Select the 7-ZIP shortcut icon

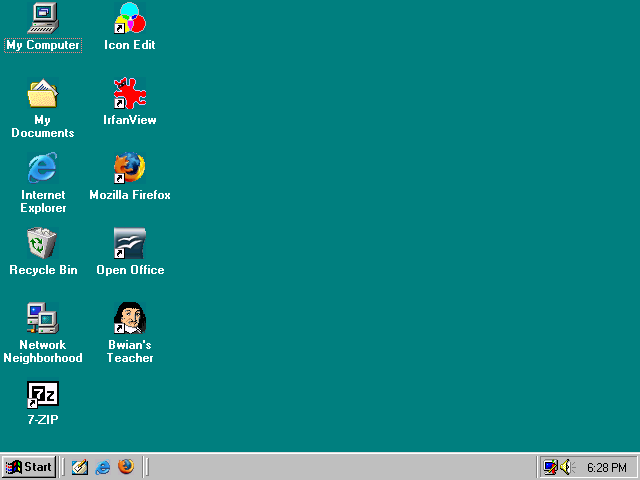click(43, 394)
